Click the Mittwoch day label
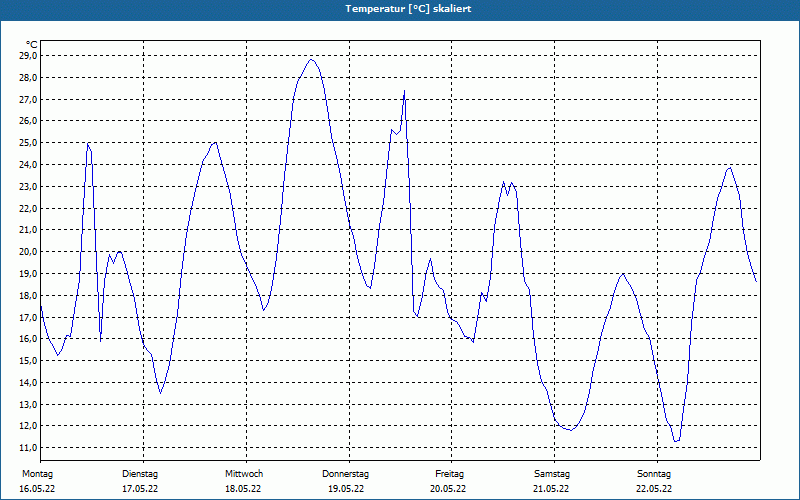The height and width of the screenshot is (500, 800). pyautogui.click(x=244, y=474)
